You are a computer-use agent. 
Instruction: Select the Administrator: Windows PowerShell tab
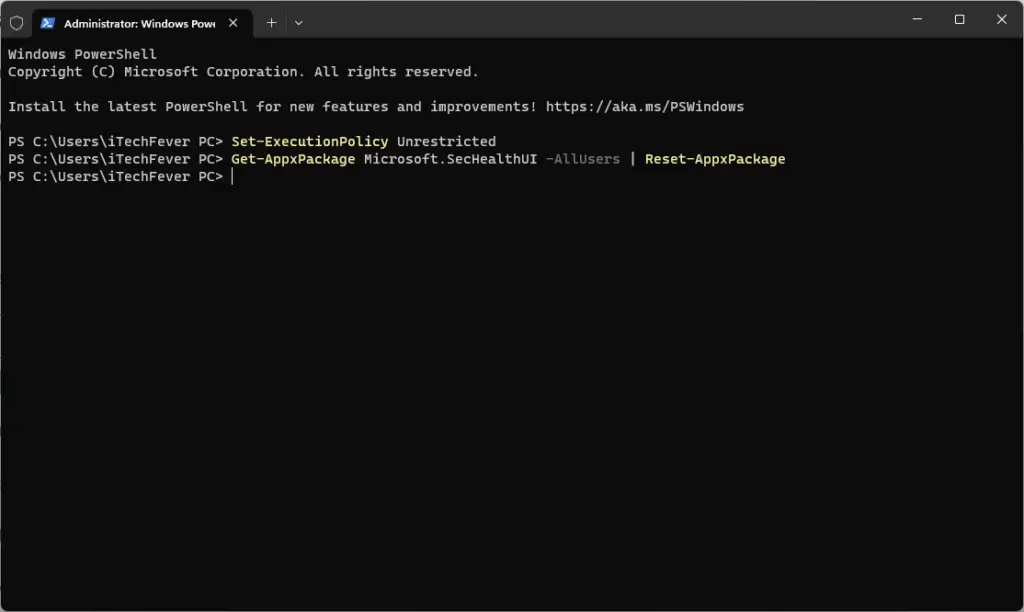tap(142, 24)
